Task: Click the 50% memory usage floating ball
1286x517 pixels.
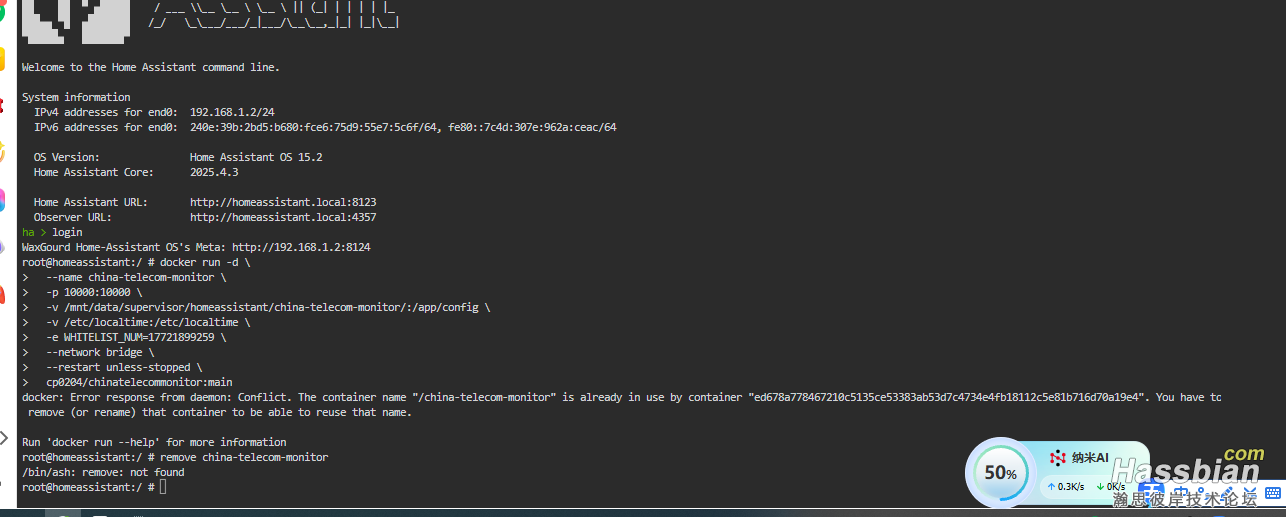Action: 1001,473
